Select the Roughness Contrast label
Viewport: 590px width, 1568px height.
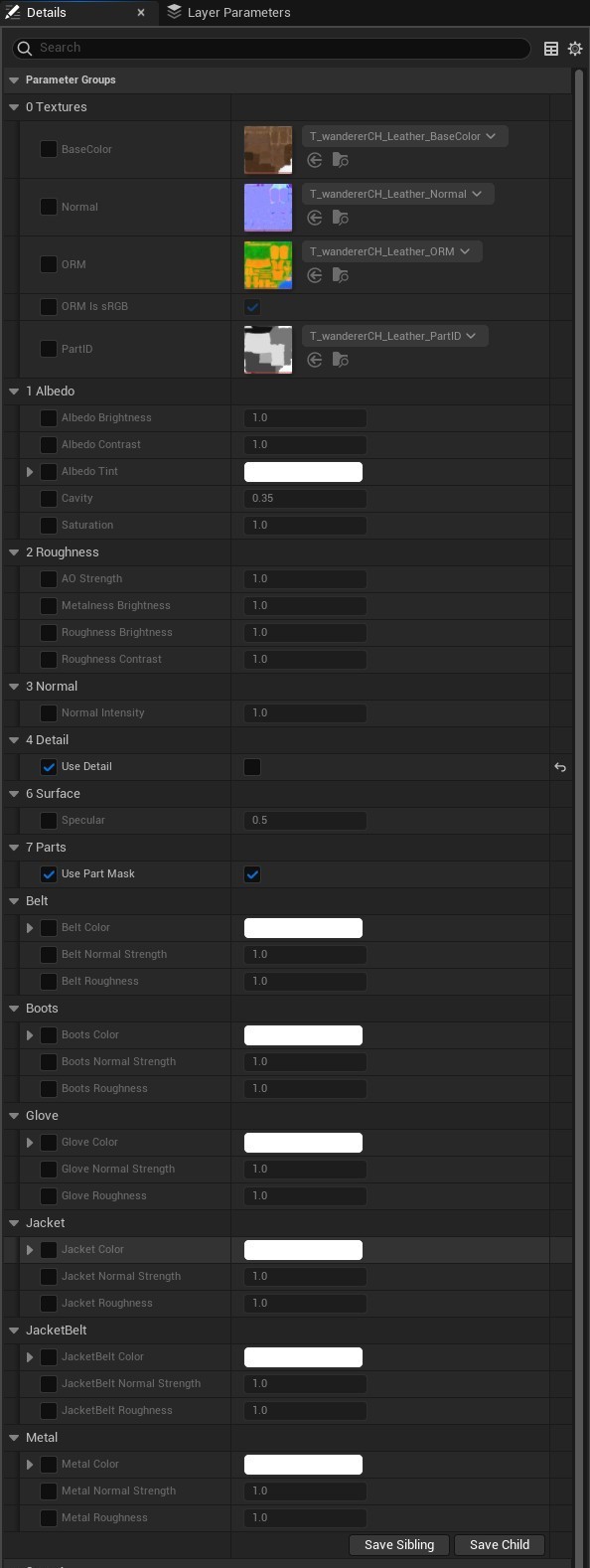(111, 660)
